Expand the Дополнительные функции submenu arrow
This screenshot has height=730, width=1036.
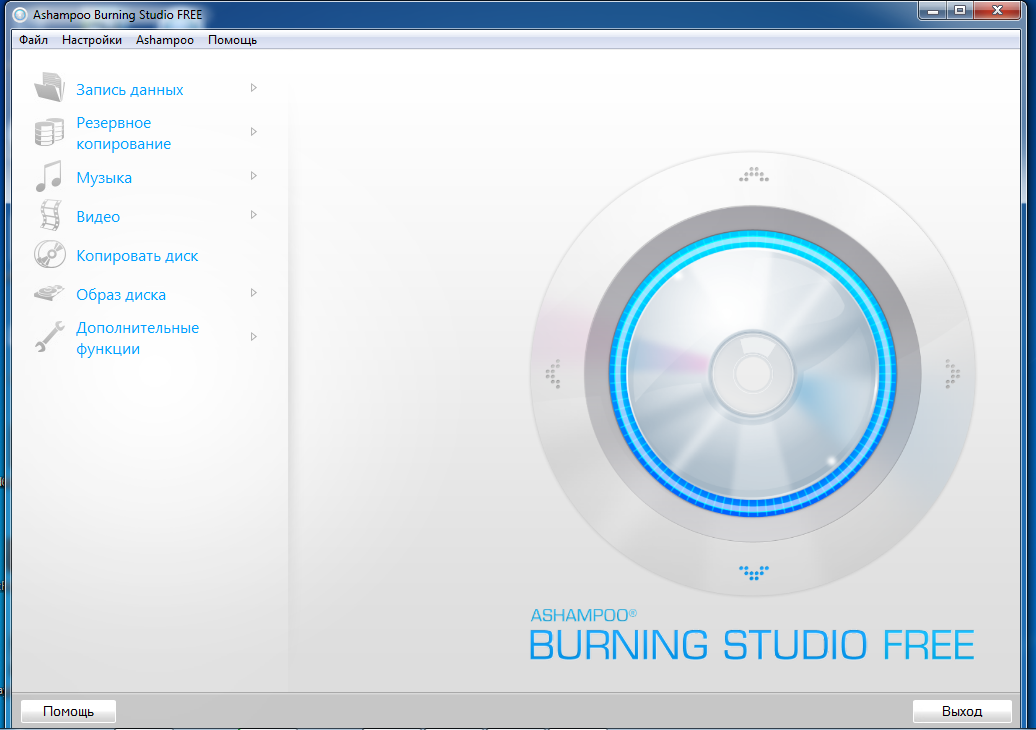click(254, 337)
